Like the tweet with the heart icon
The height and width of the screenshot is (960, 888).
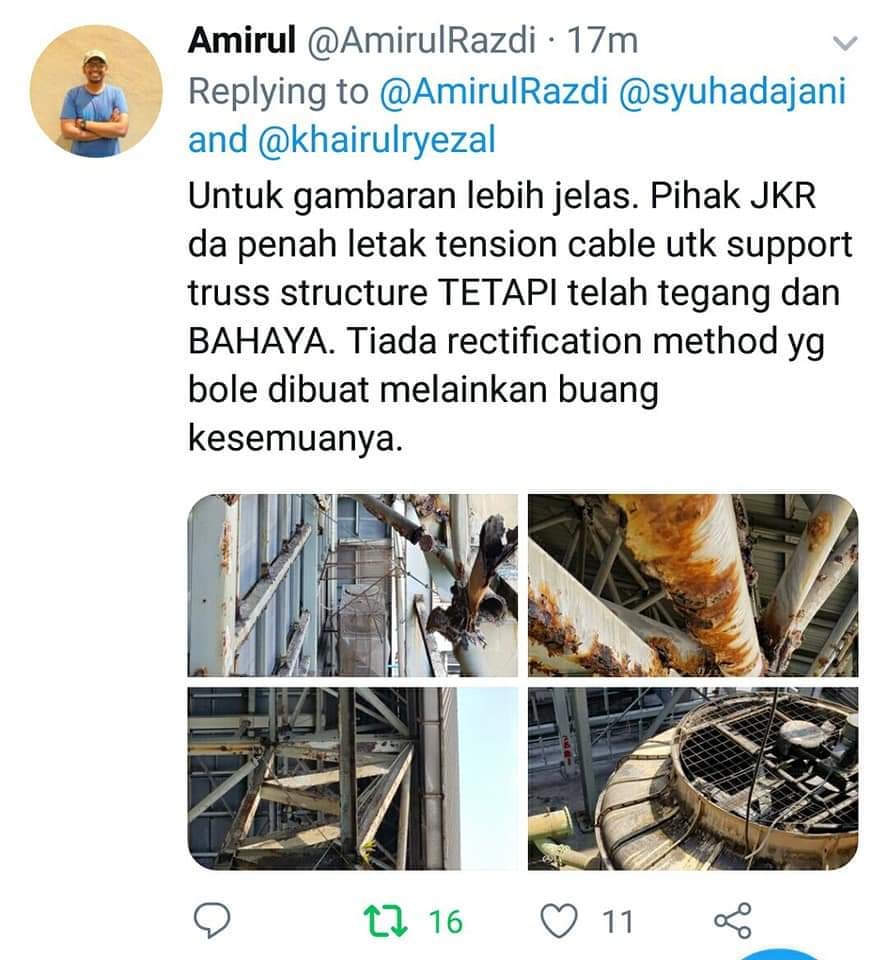(559, 921)
